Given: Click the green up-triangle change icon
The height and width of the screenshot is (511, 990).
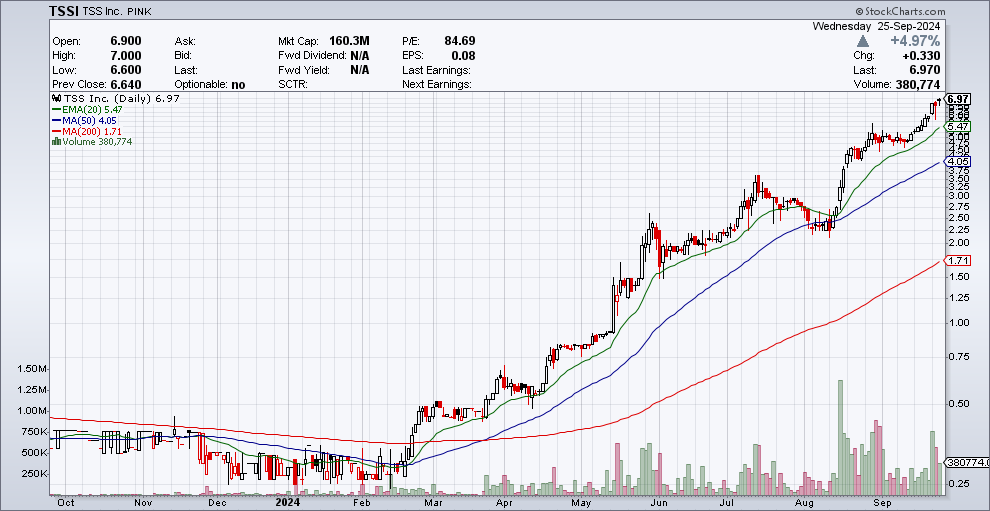Looking at the screenshot, I should tap(862, 41).
